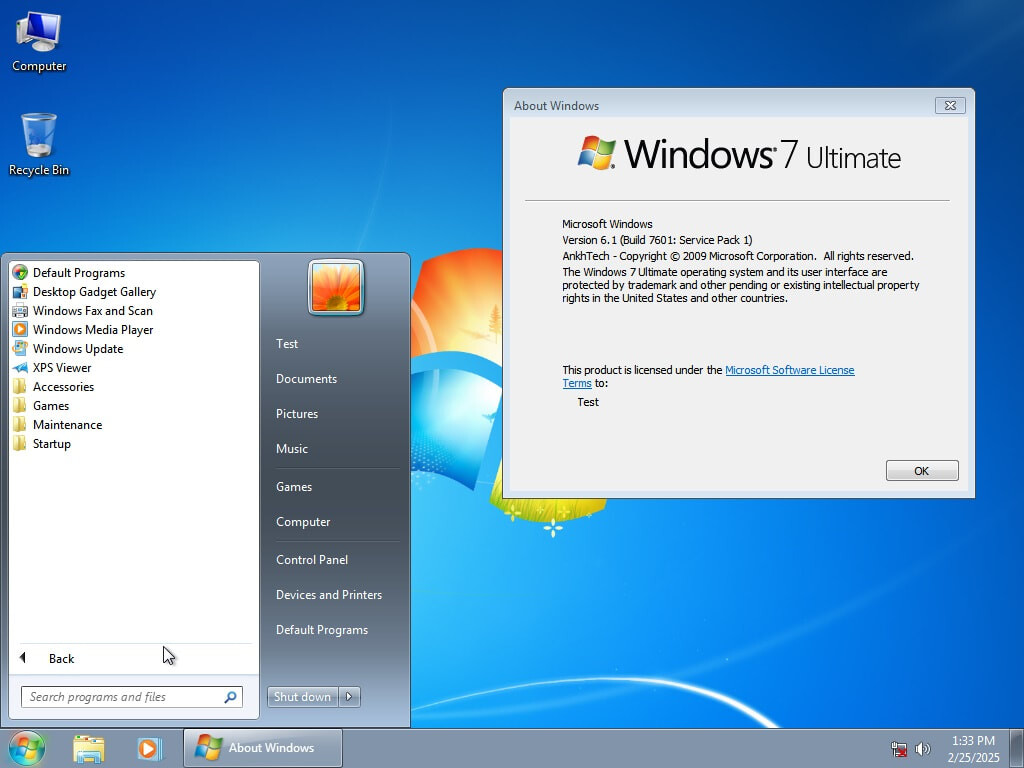Click the Start orb on the taskbar

[x=27, y=748]
